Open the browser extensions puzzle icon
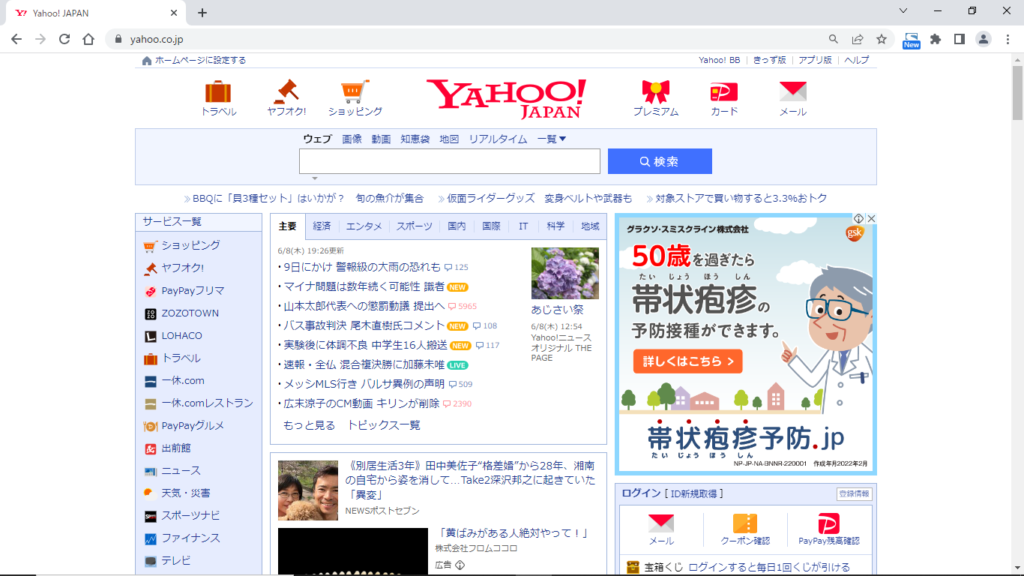This screenshot has height=576, width=1024. tap(935, 39)
